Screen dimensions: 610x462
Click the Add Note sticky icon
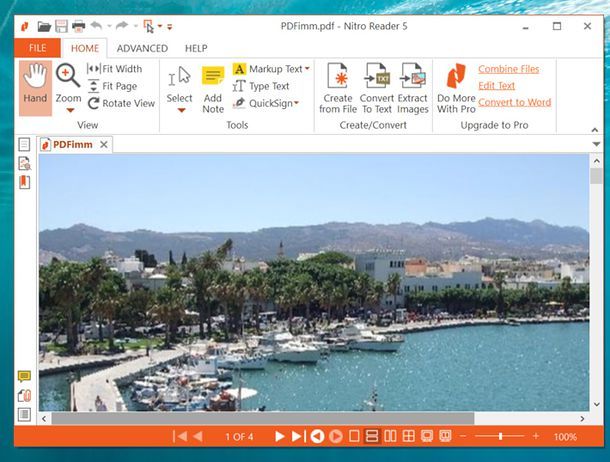click(x=213, y=79)
